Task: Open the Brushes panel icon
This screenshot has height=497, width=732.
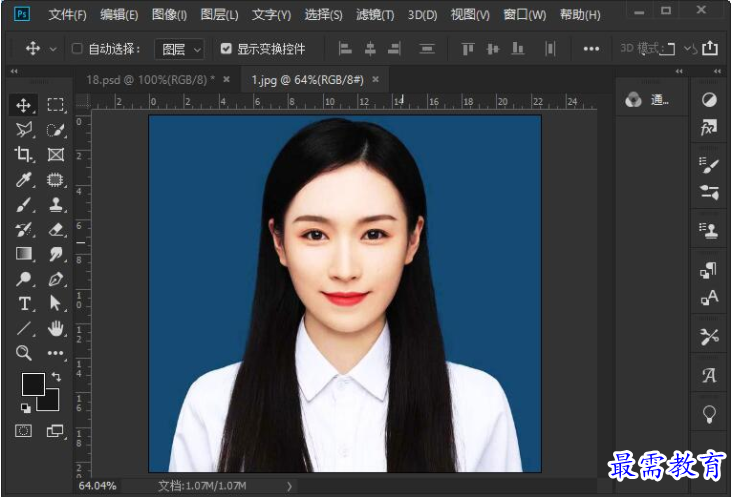Action: point(709,165)
